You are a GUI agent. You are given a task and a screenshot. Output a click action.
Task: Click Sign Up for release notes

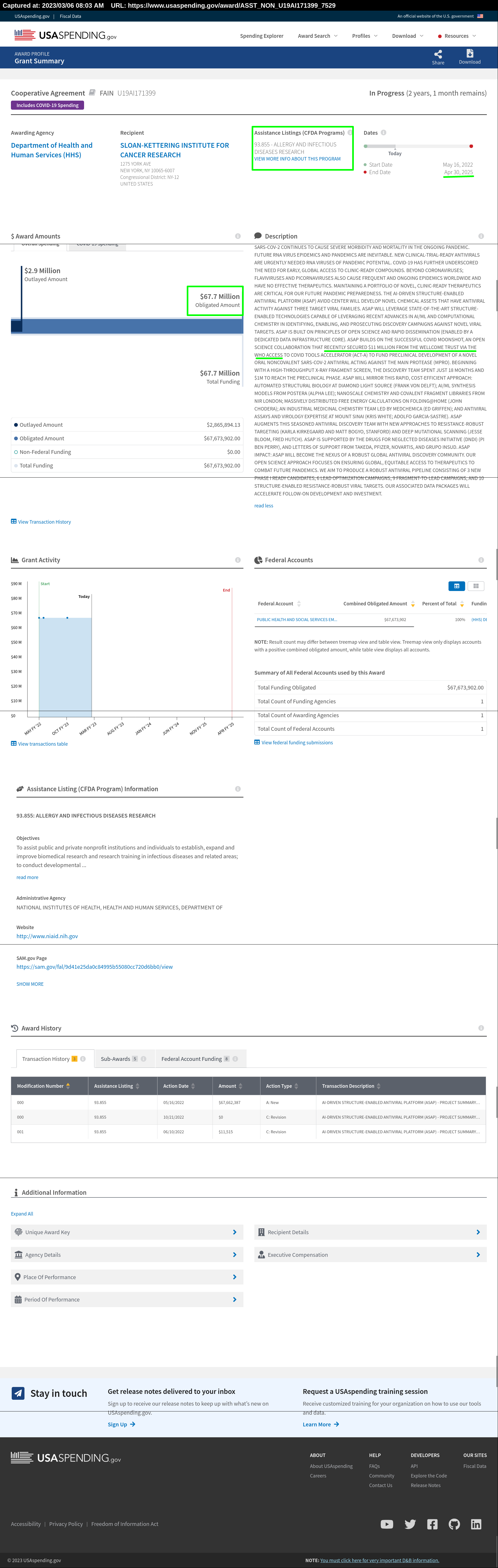(x=122, y=1424)
